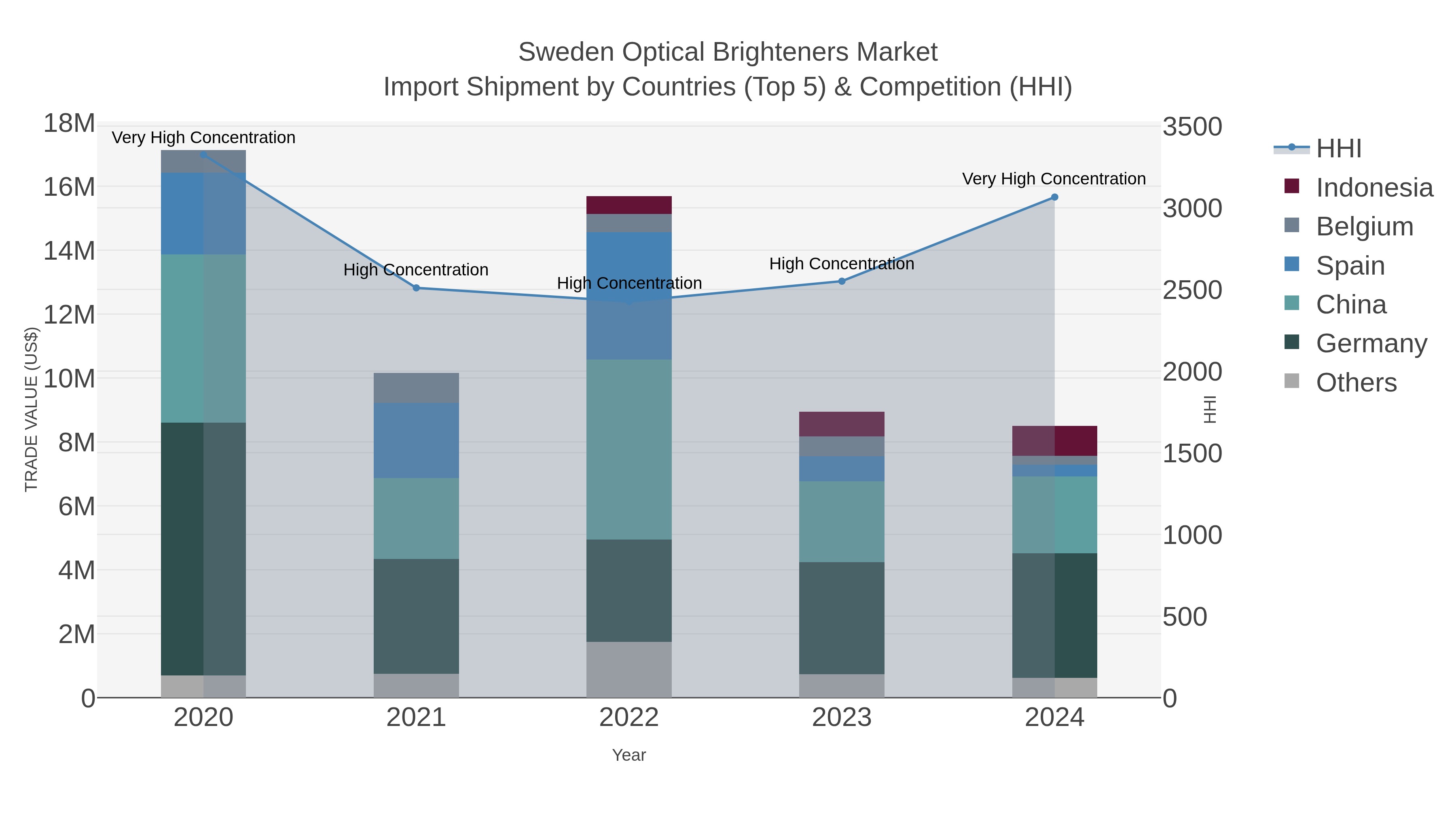This screenshot has height=819, width=1456.
Task: Select the Germany segment in the 2020 bar
Action: point(203,549)
